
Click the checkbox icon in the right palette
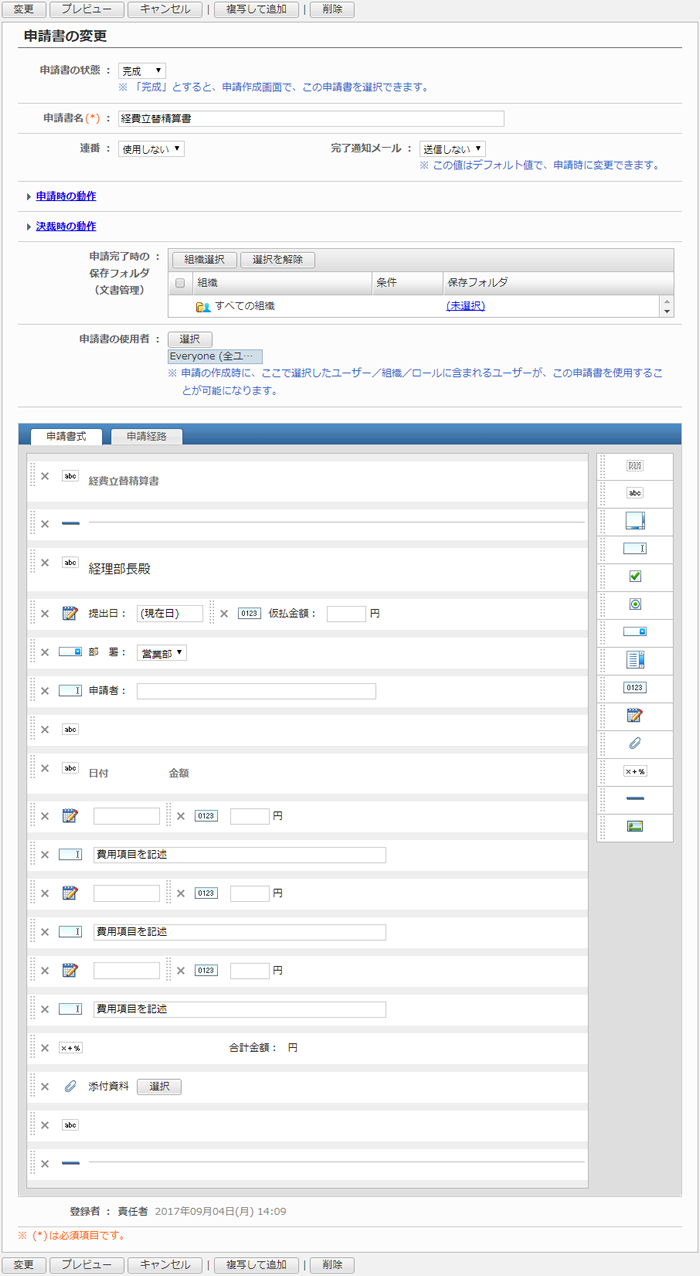point(634,576)
